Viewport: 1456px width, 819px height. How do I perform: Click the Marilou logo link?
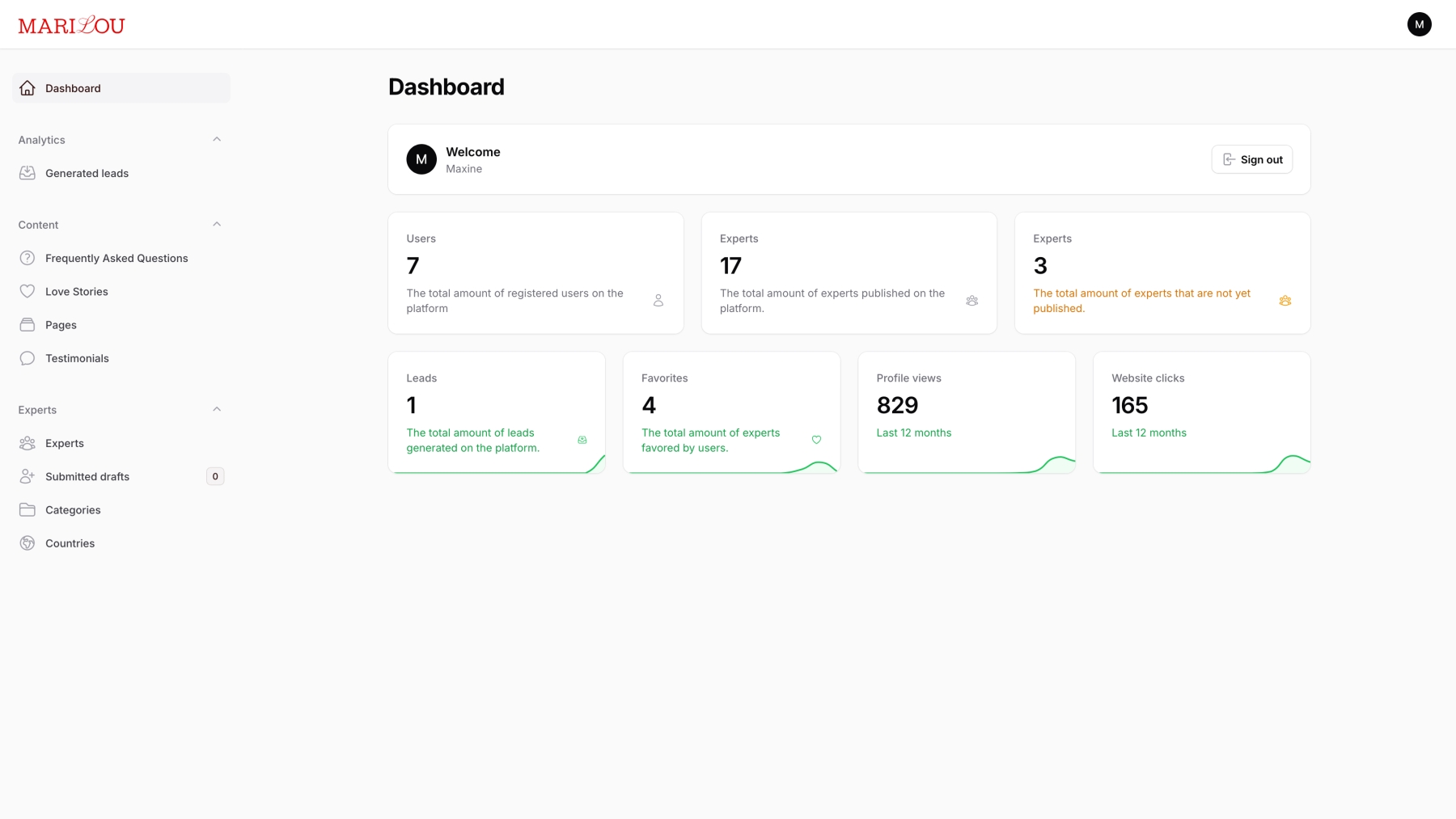pos(71,25)
